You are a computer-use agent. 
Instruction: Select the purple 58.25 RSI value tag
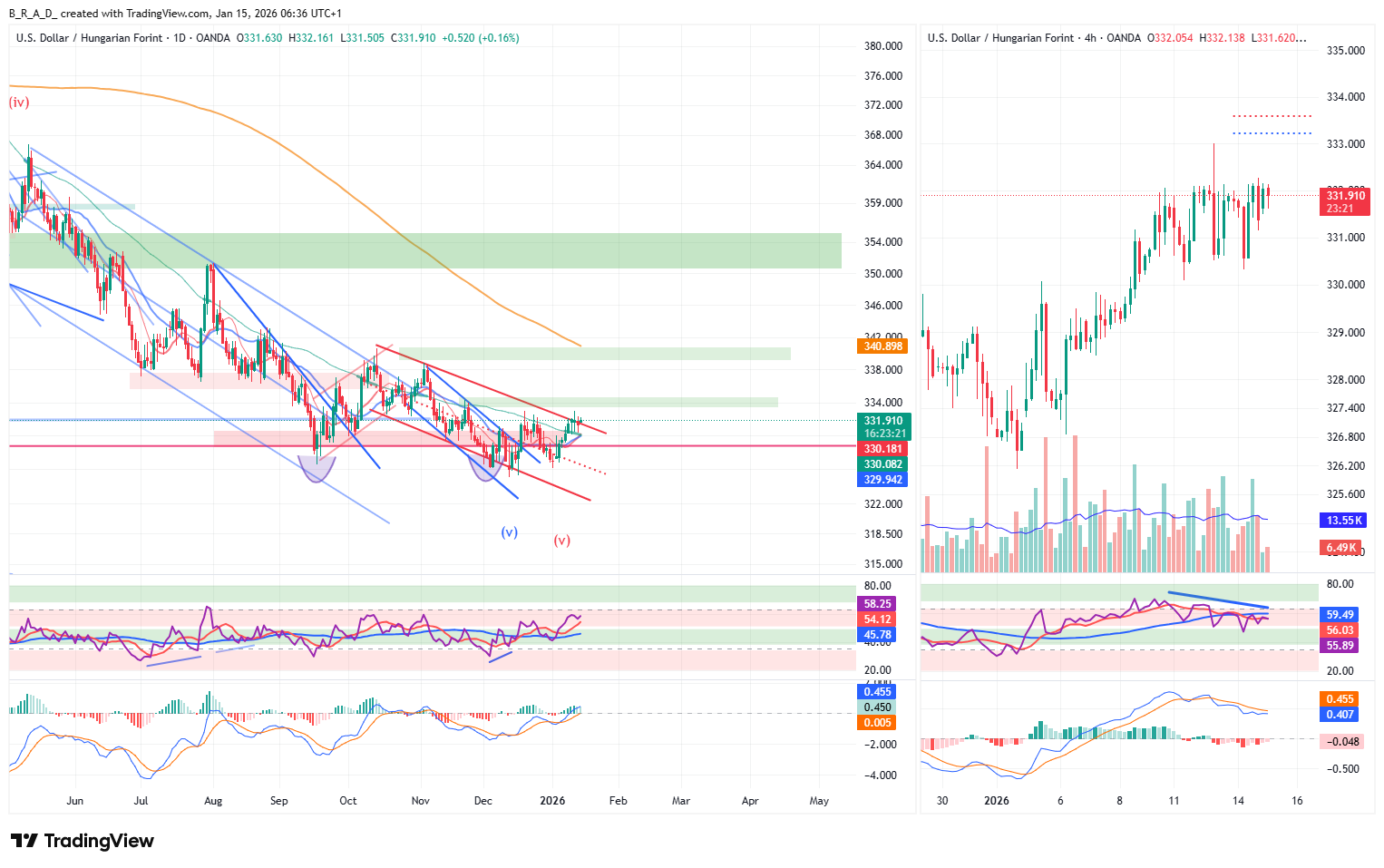coord(877,604)
